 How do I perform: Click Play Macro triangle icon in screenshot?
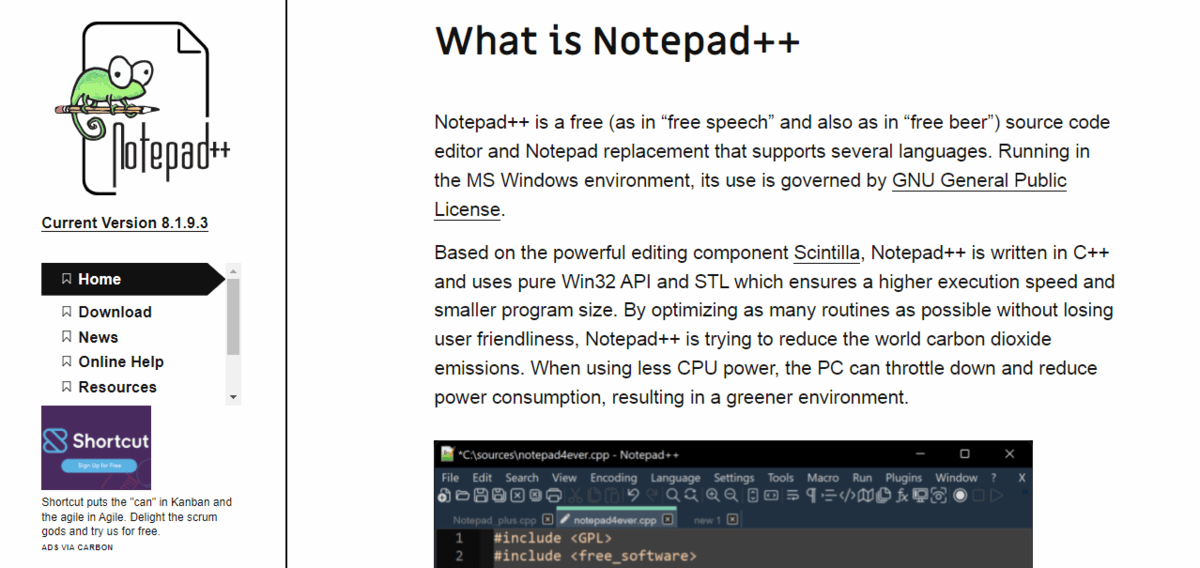tap(996, 495)
